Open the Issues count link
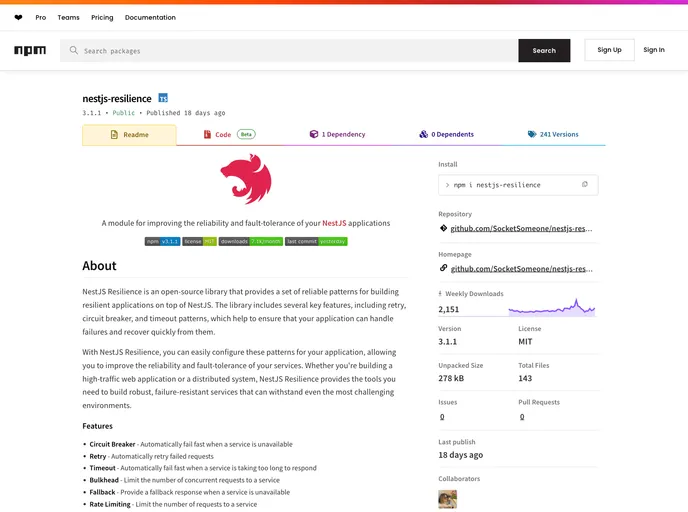688x512 pixels. click(x=442, y=417)
